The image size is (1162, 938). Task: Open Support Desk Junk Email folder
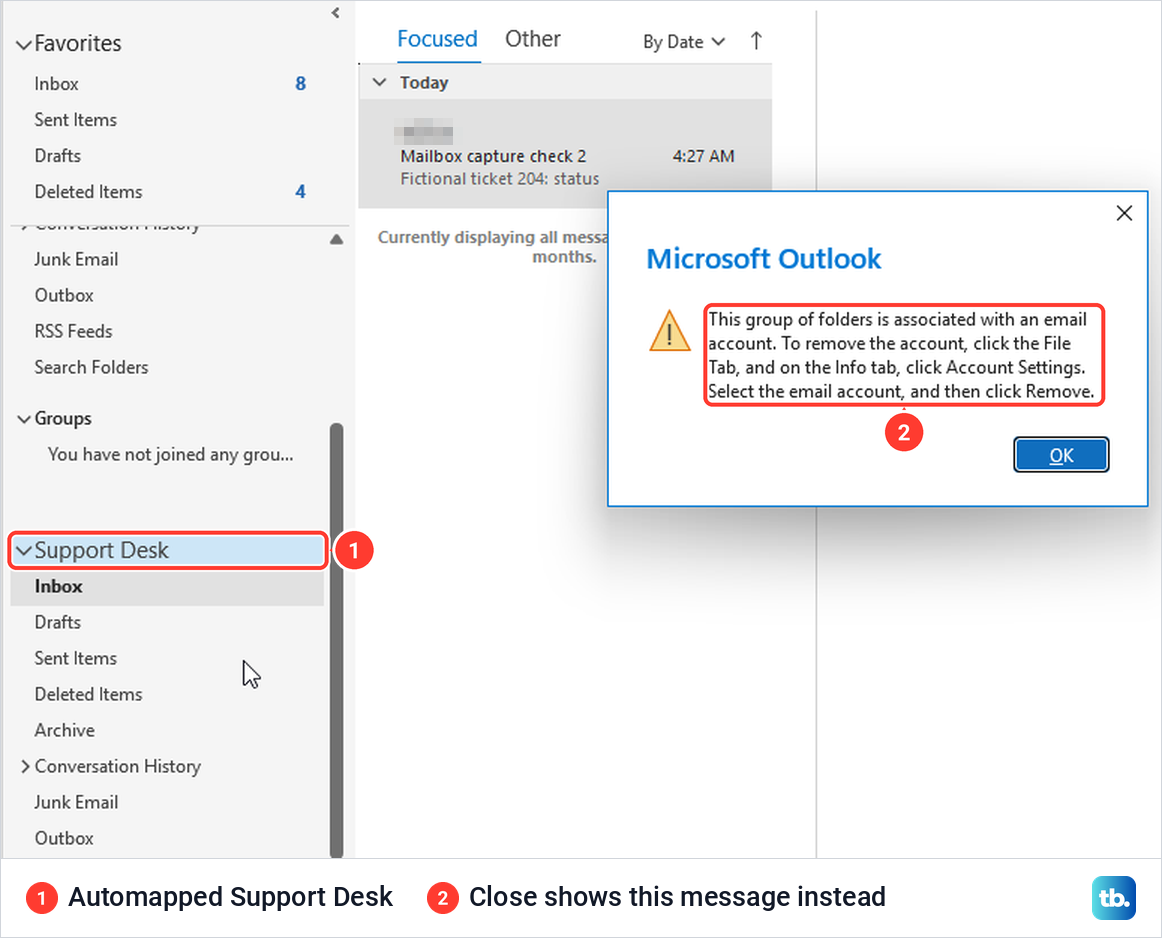[76, 802]
